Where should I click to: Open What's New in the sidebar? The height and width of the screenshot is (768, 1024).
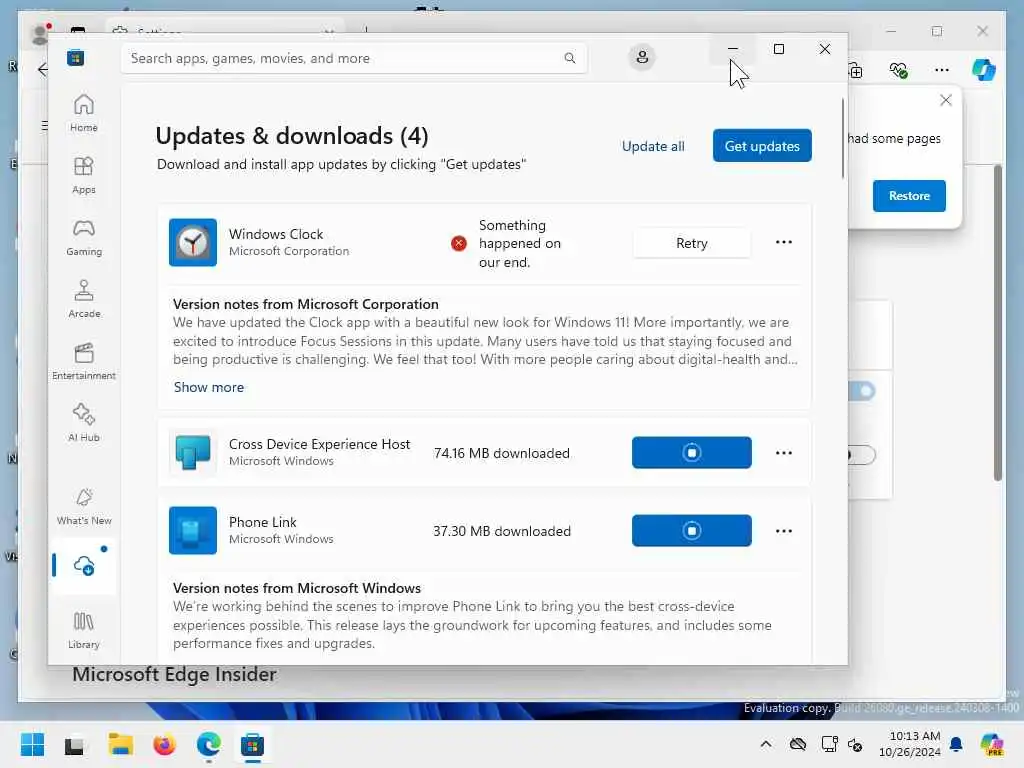[x=84, y=506]
